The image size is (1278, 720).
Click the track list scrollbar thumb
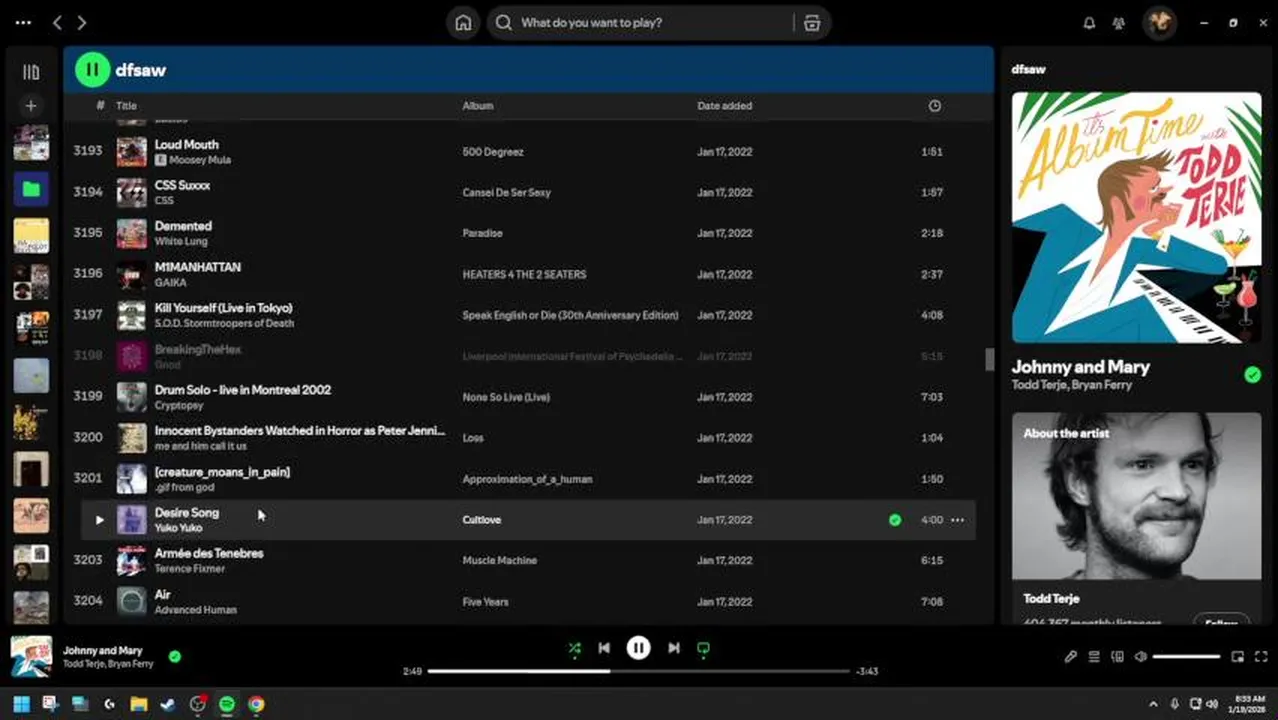tap(989, 359)
